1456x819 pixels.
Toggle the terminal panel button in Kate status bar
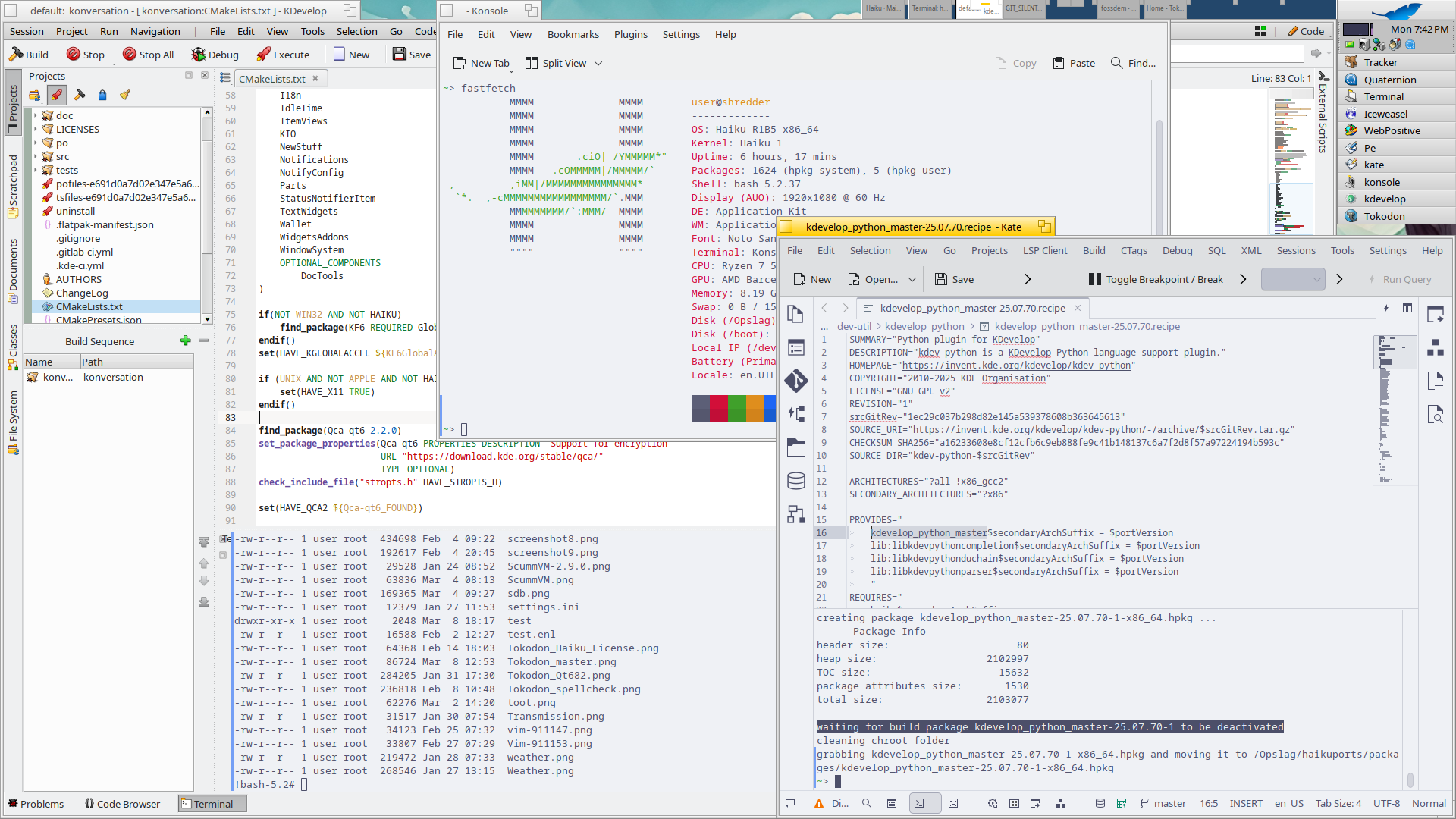pos(924,803)
